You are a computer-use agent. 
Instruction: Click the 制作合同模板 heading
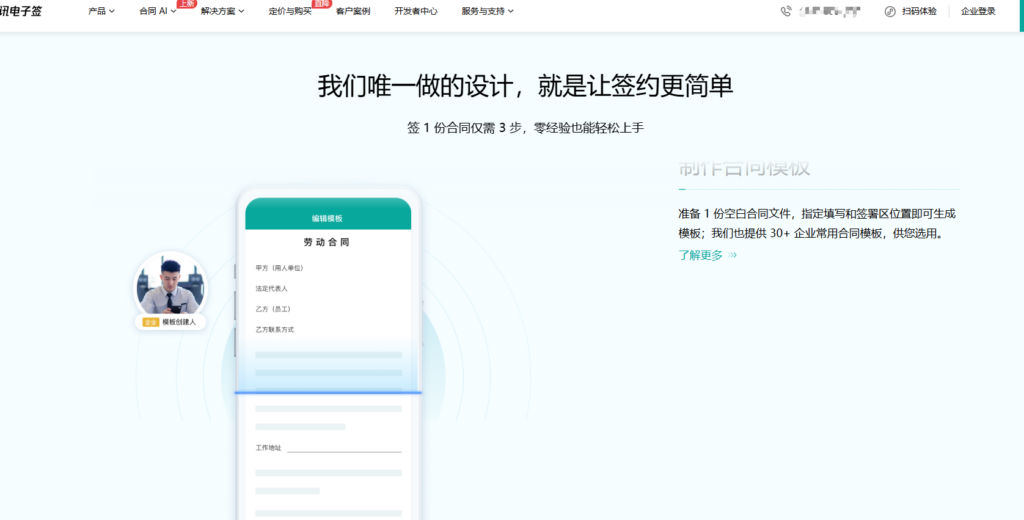click(x=744, y=169)
